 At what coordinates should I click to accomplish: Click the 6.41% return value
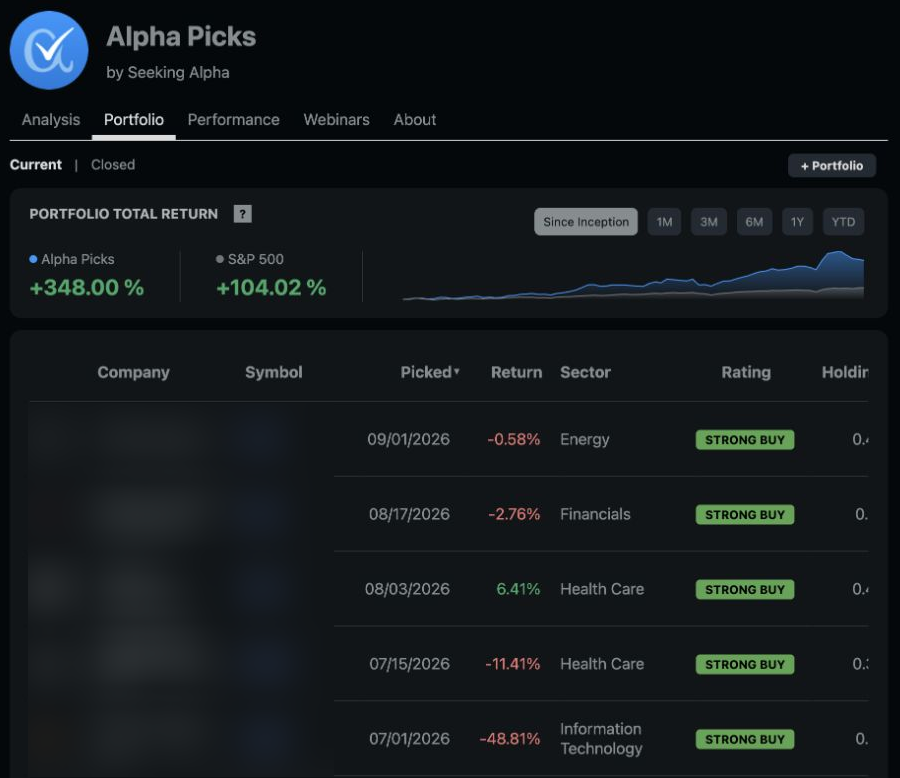(x=518, y=589)
